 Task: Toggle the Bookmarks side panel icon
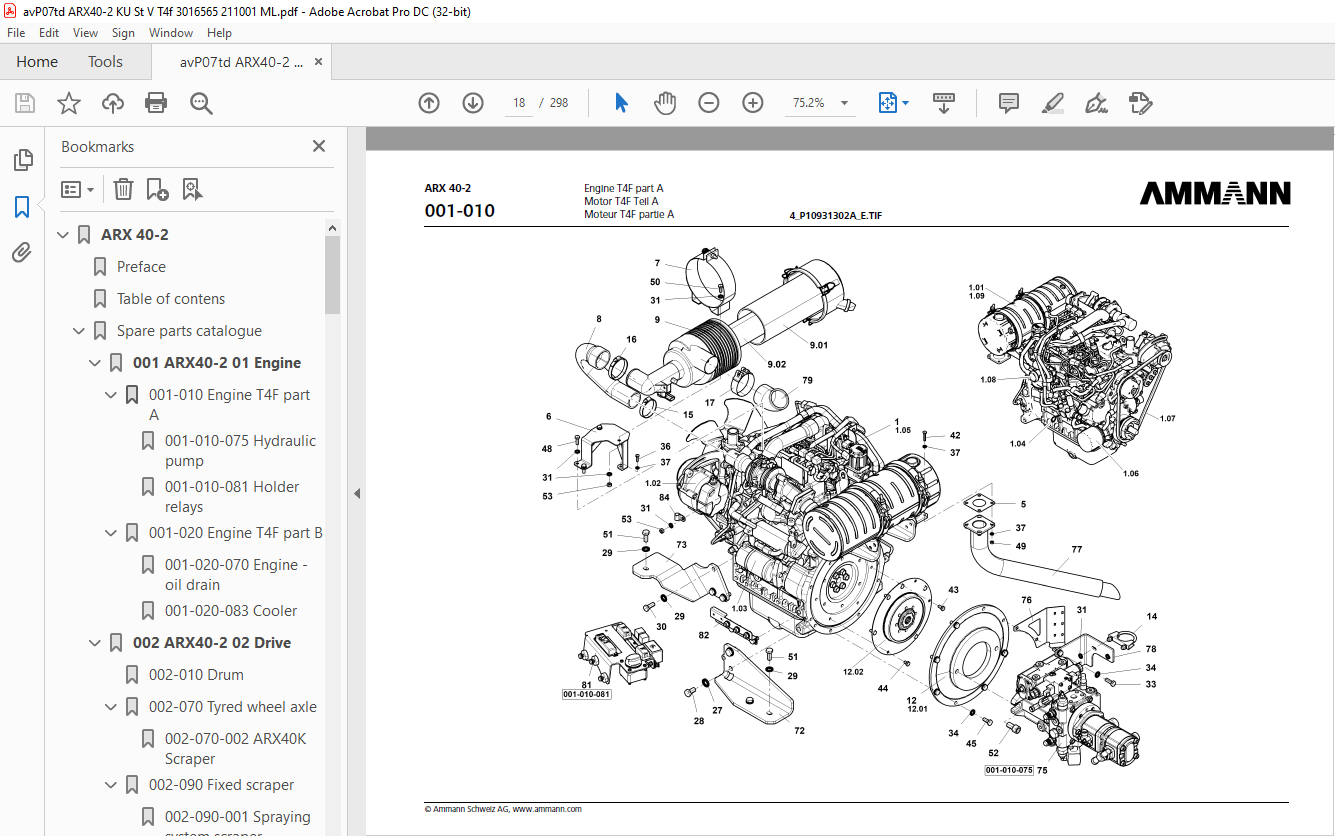(22, 207)
